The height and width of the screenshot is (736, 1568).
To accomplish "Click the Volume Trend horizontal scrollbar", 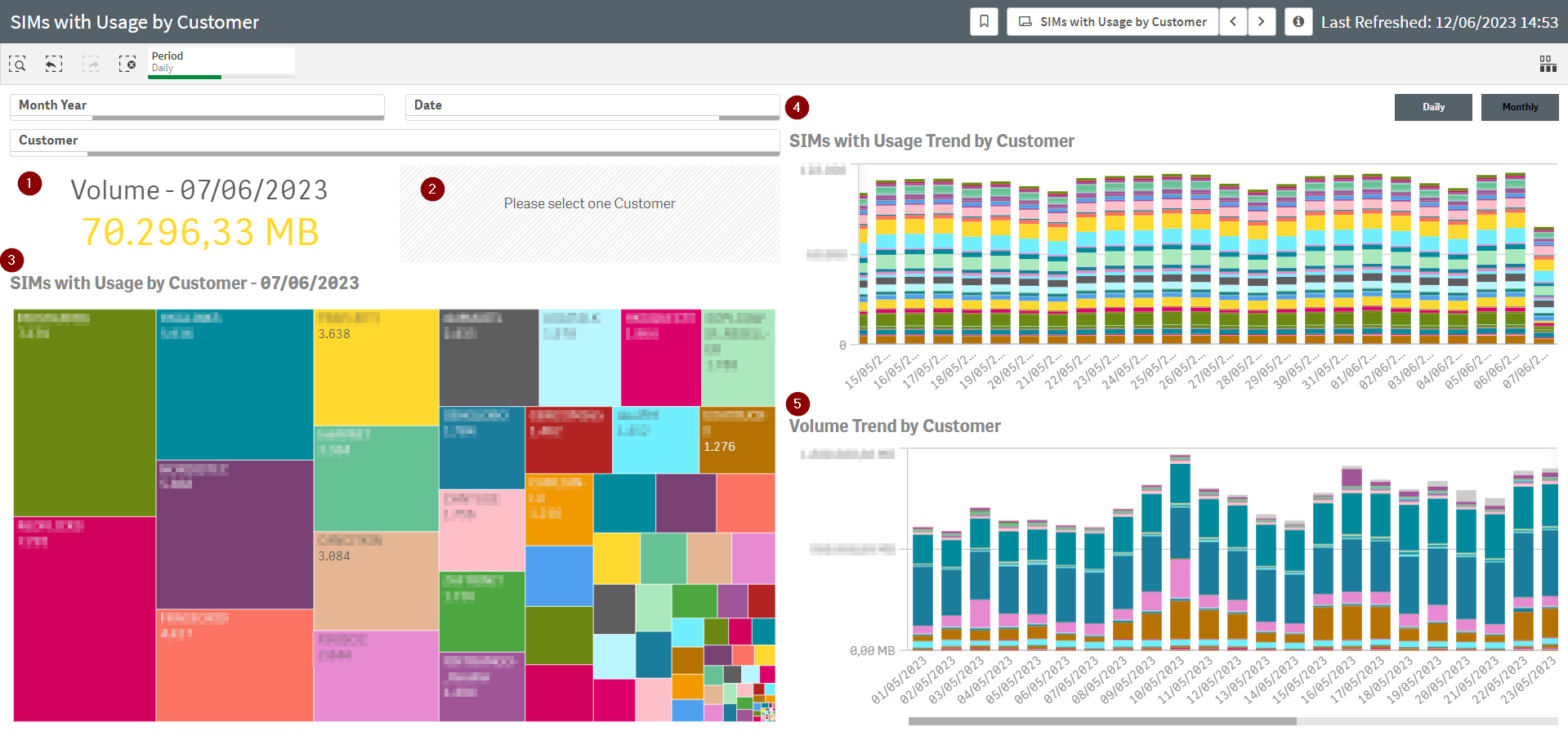I will [1101, 721].
